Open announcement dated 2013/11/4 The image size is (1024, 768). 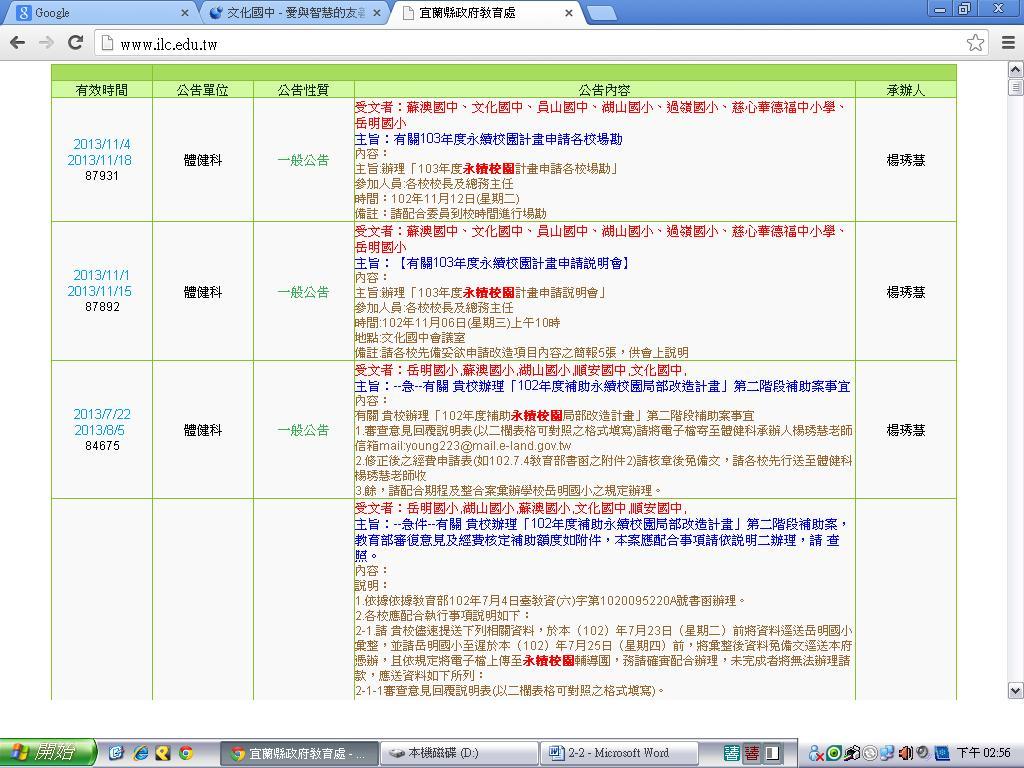[101, 144]
